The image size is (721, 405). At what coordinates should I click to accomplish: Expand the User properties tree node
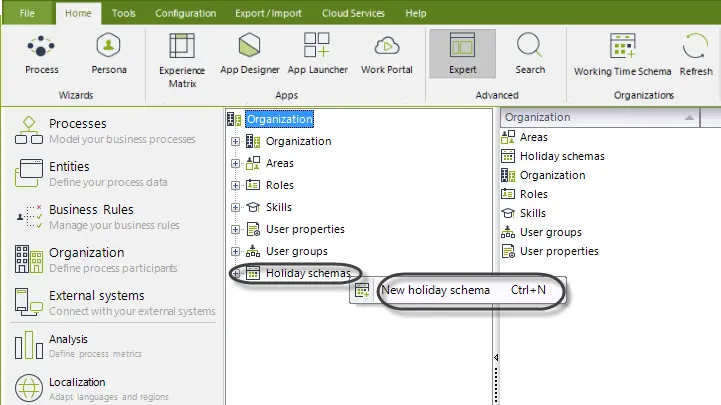[x=235, y=229]
